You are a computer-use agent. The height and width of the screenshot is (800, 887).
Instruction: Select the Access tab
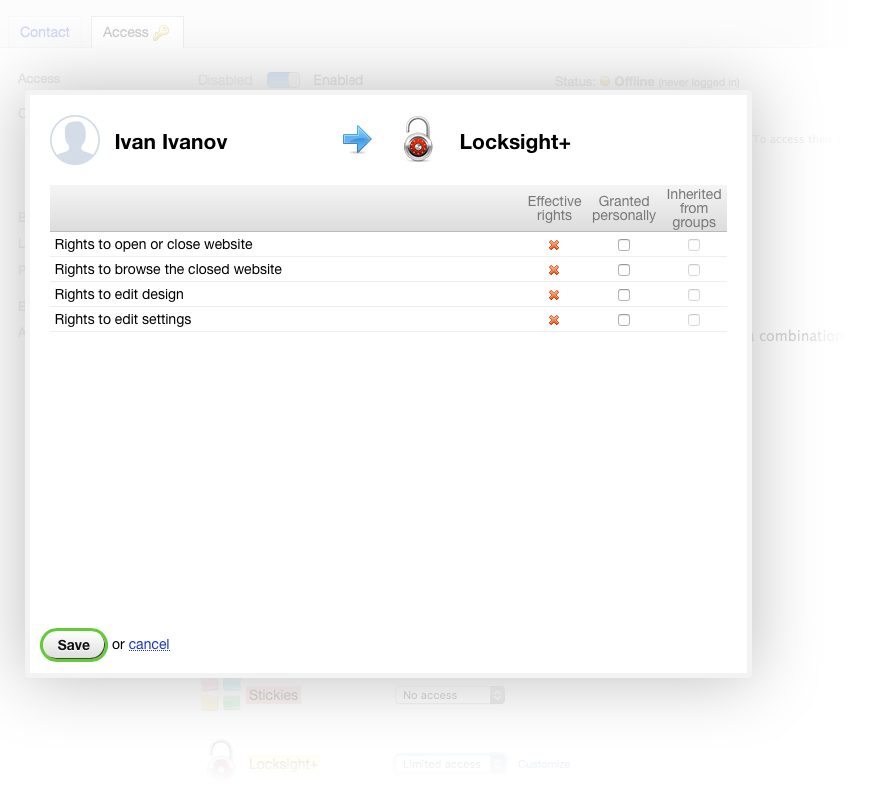[137, 32]
